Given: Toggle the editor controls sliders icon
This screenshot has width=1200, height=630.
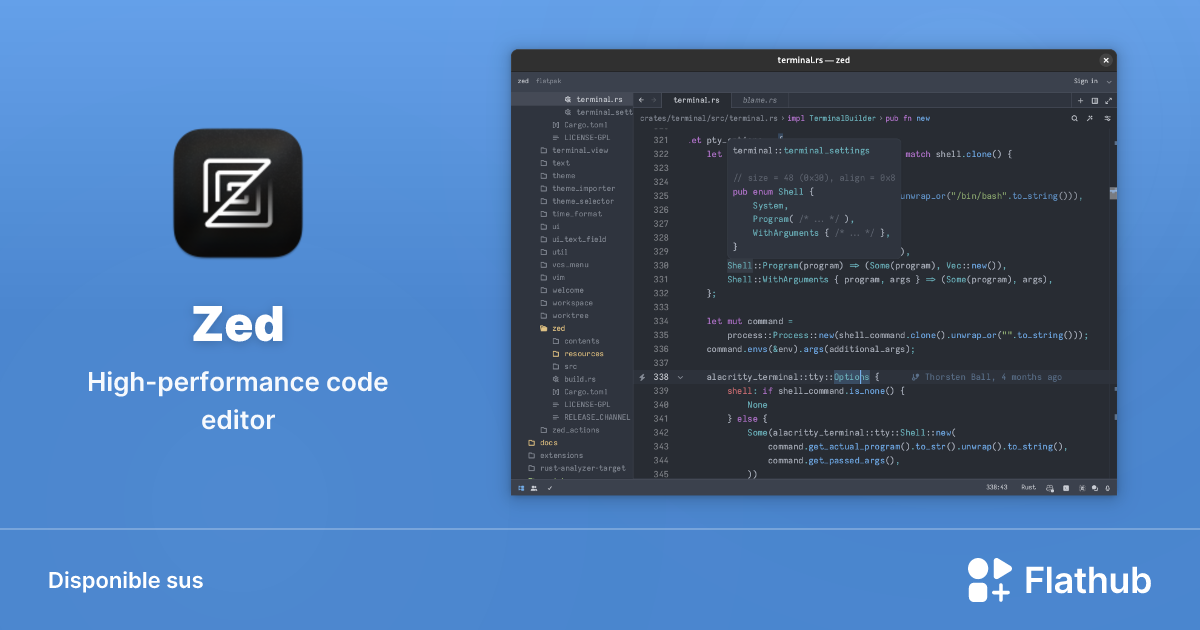Looking at the screenshot, I should pyautogui.click(x=1107, y=118).
